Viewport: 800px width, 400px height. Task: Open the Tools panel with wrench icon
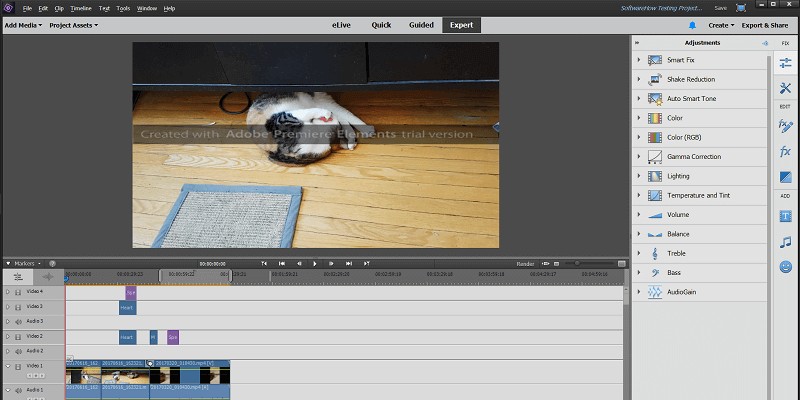coord(785,88)
